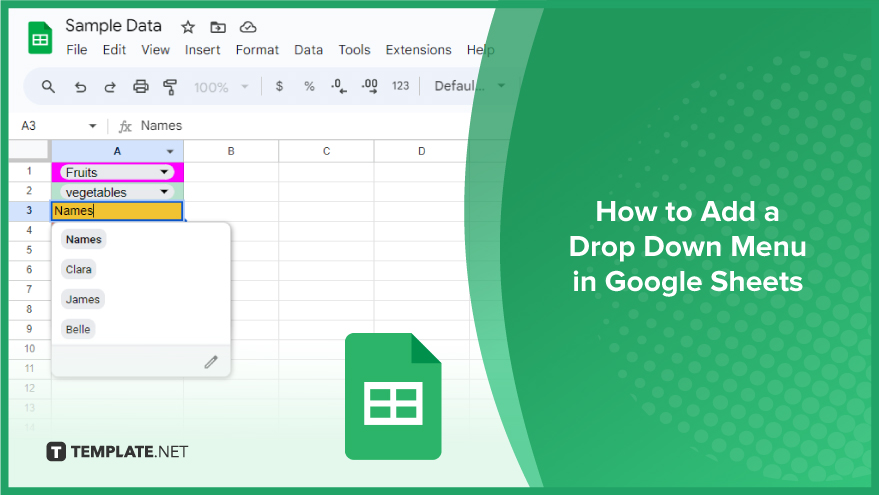Screen dimensions: 879x495
Task: Select column C header
Action: 326,151
